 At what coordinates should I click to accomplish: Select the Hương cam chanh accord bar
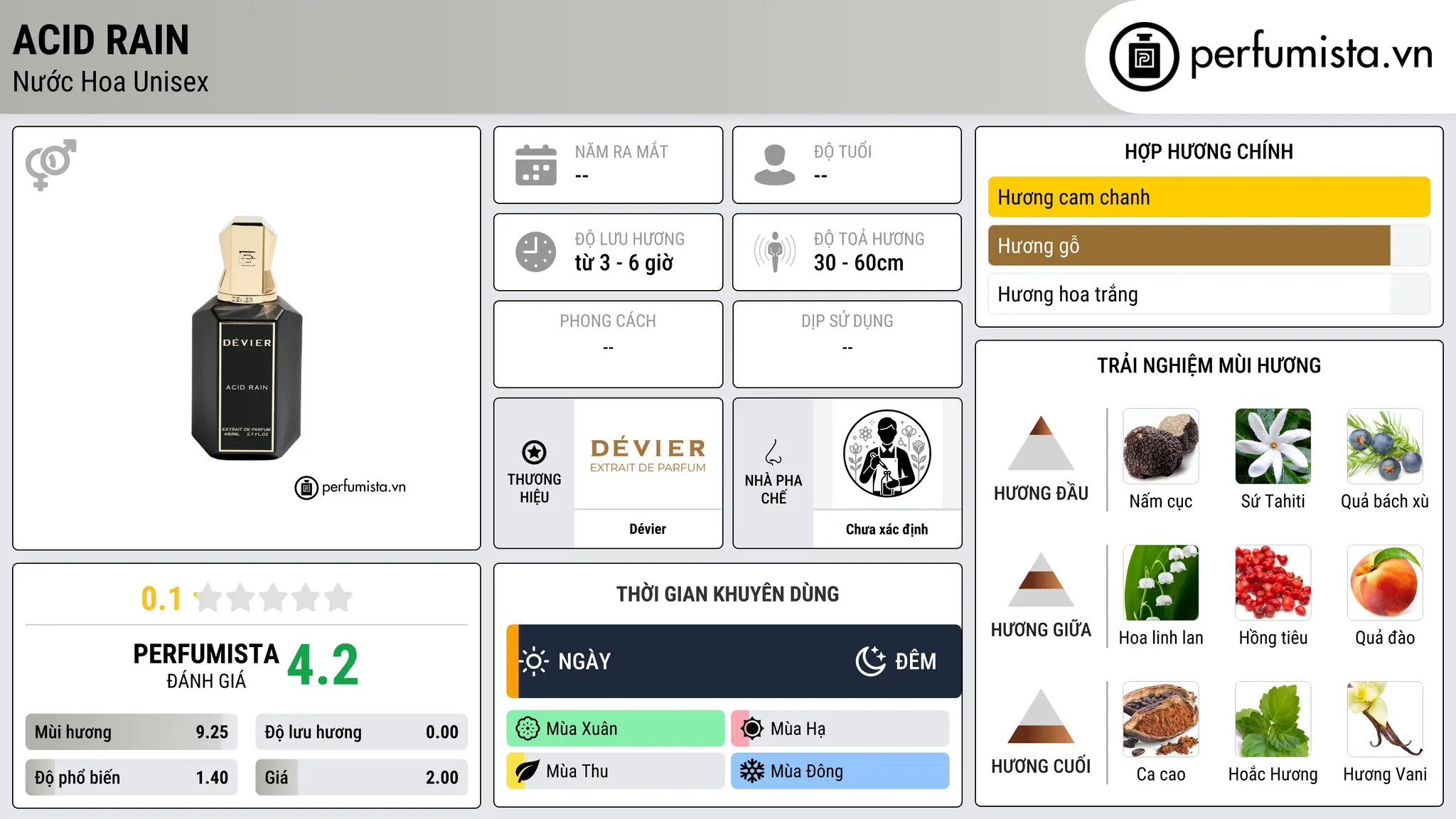point(1209,197)
